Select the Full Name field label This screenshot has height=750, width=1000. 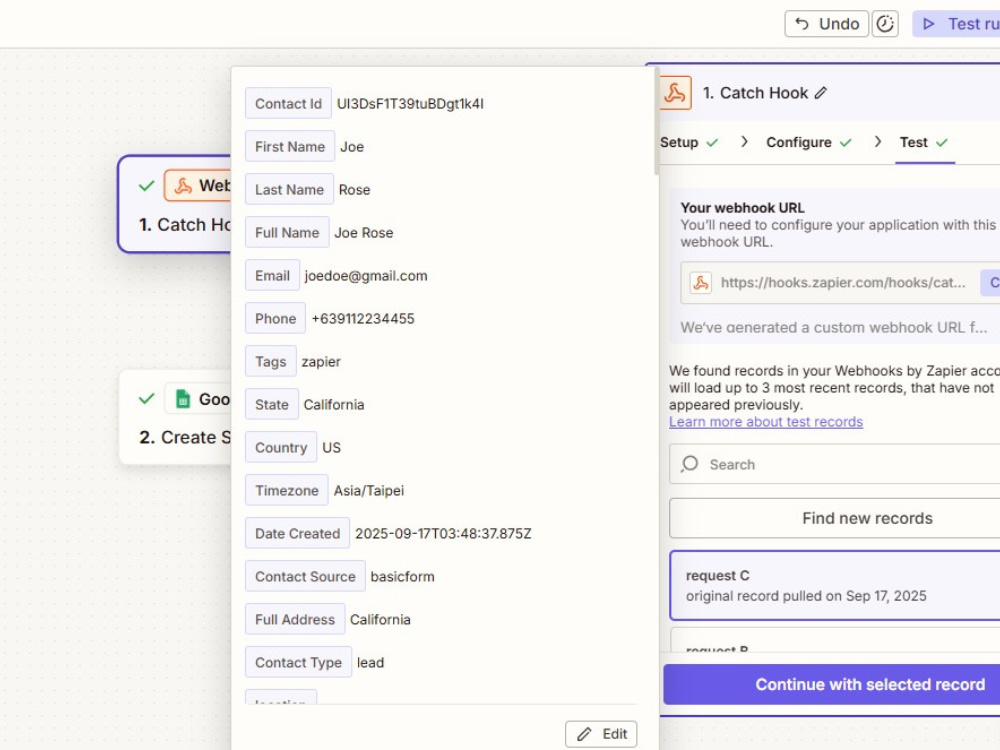(287, 232)
